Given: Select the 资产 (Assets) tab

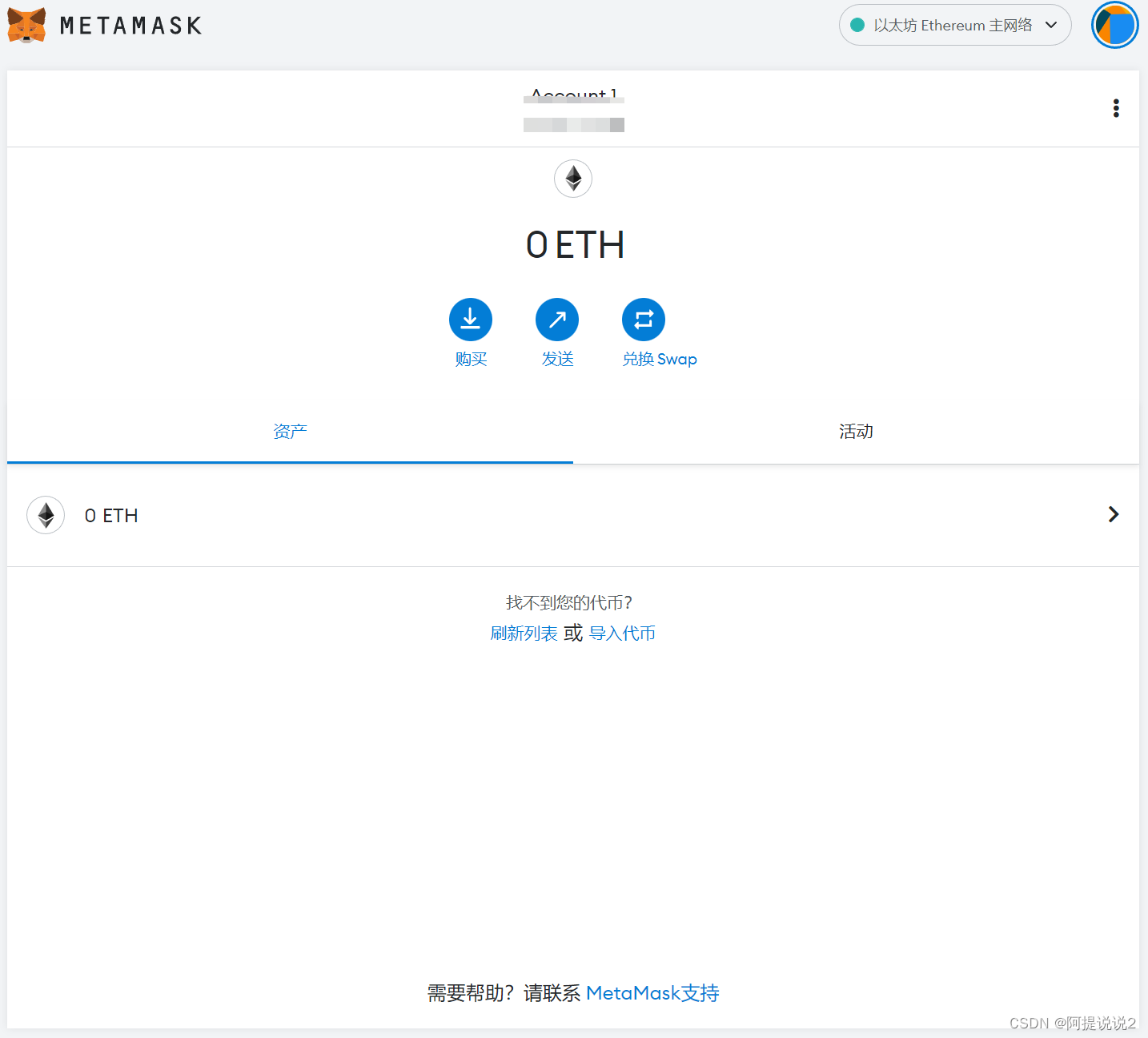Looking at the screenshot, I should pos(290,432).
